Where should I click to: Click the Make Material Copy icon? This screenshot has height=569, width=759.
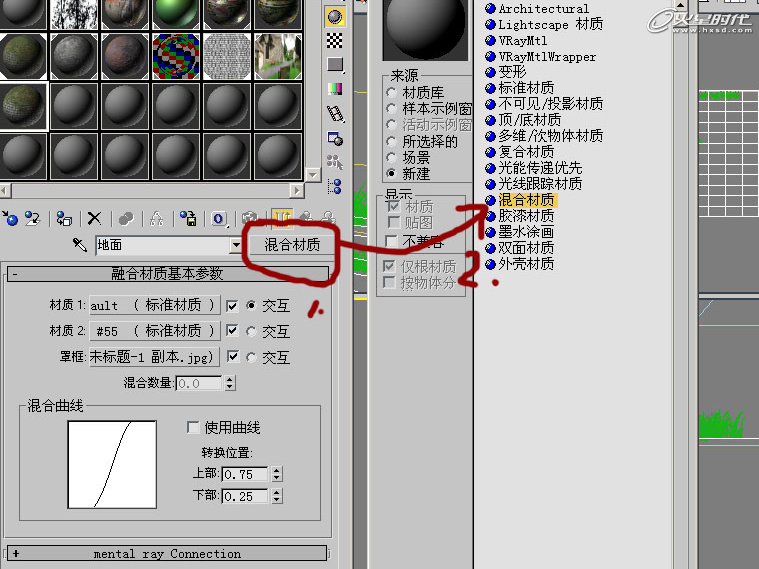pos(126,219)
